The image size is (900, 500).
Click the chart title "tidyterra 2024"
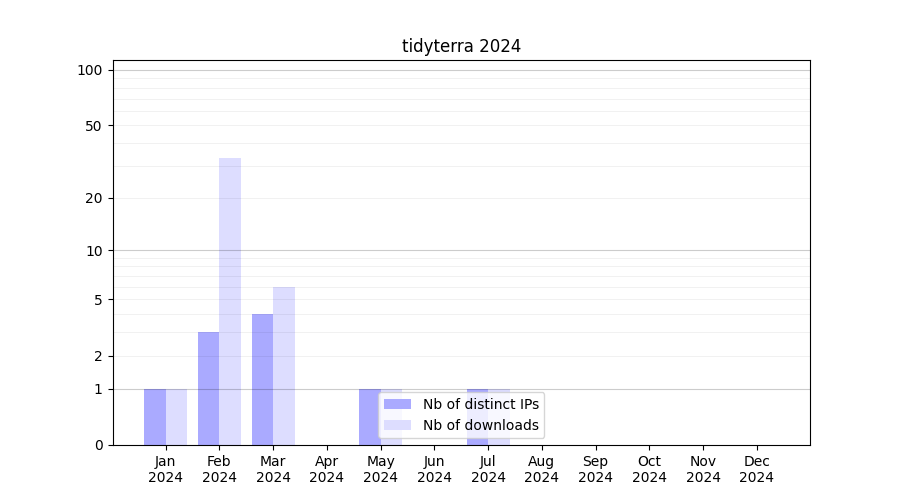point(461,46)
